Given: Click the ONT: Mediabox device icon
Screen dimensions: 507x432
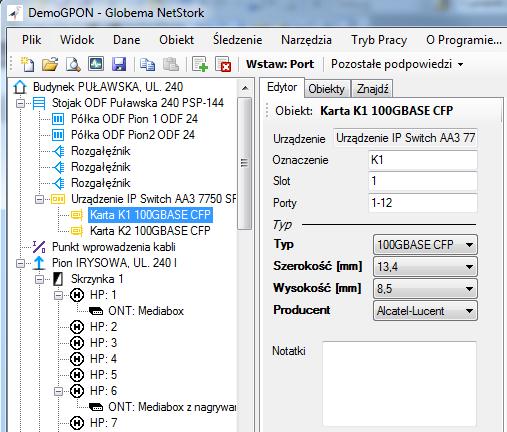Looking at the screenshot, I should pos(97,311).
